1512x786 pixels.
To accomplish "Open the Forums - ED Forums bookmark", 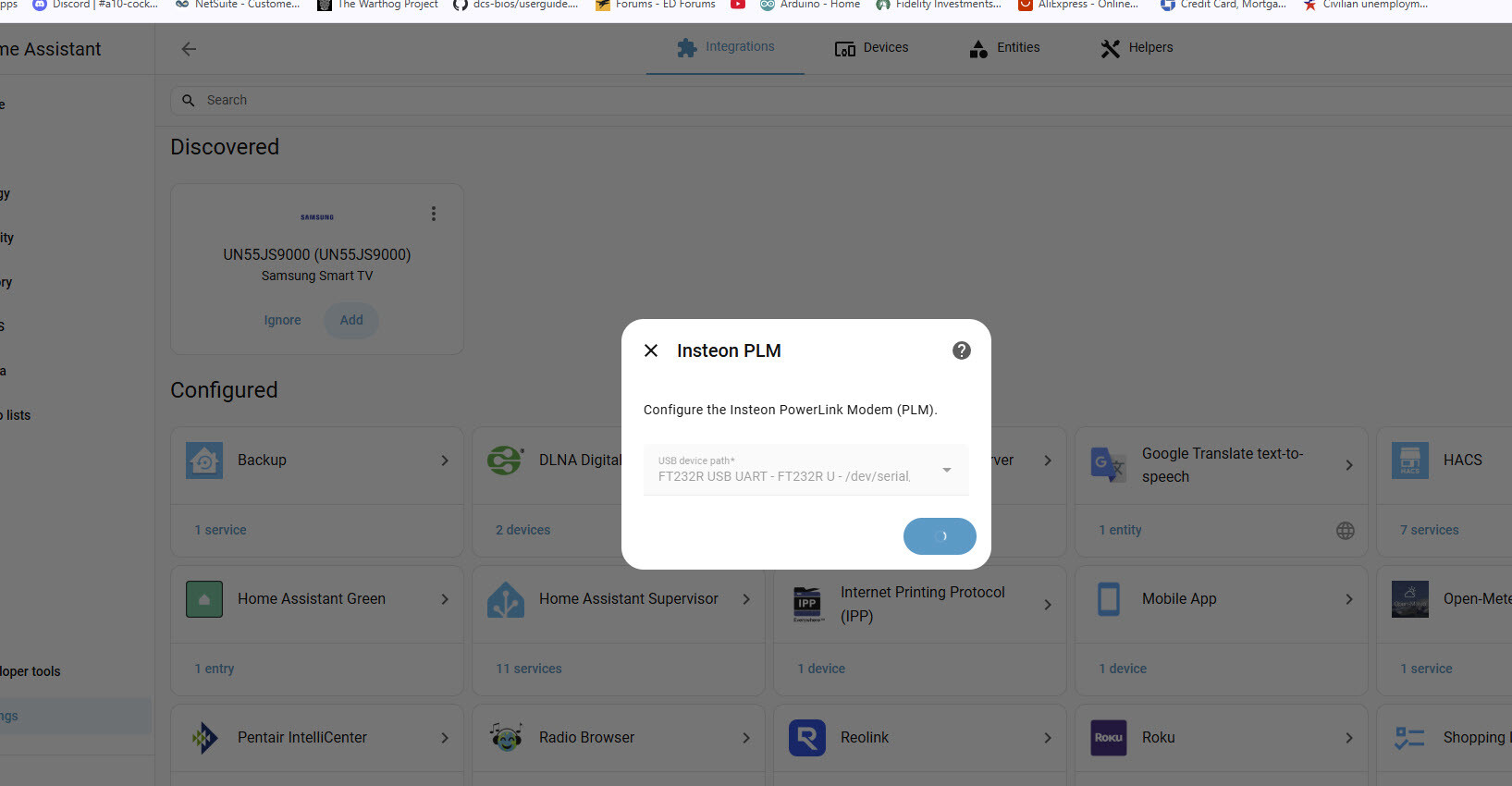I will (x=656, y=5).
